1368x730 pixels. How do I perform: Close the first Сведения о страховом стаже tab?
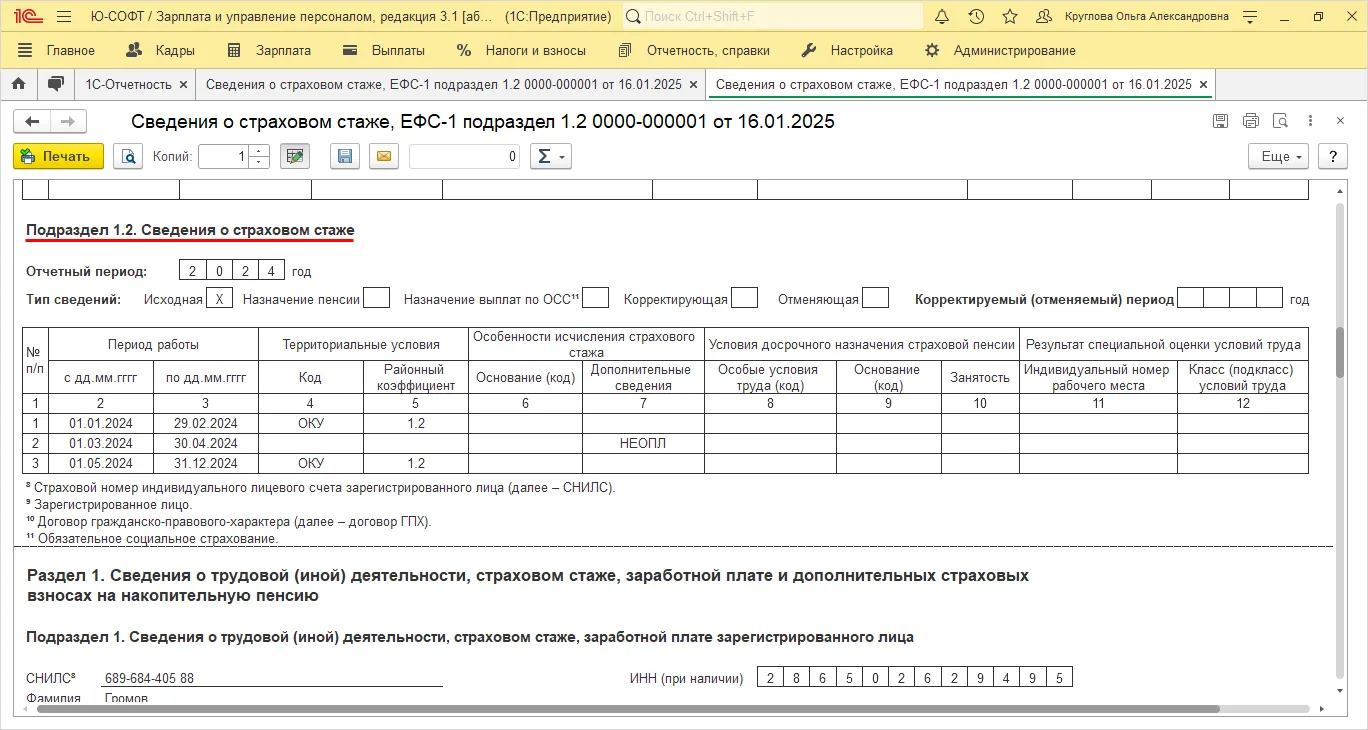(x=694, y=85)
